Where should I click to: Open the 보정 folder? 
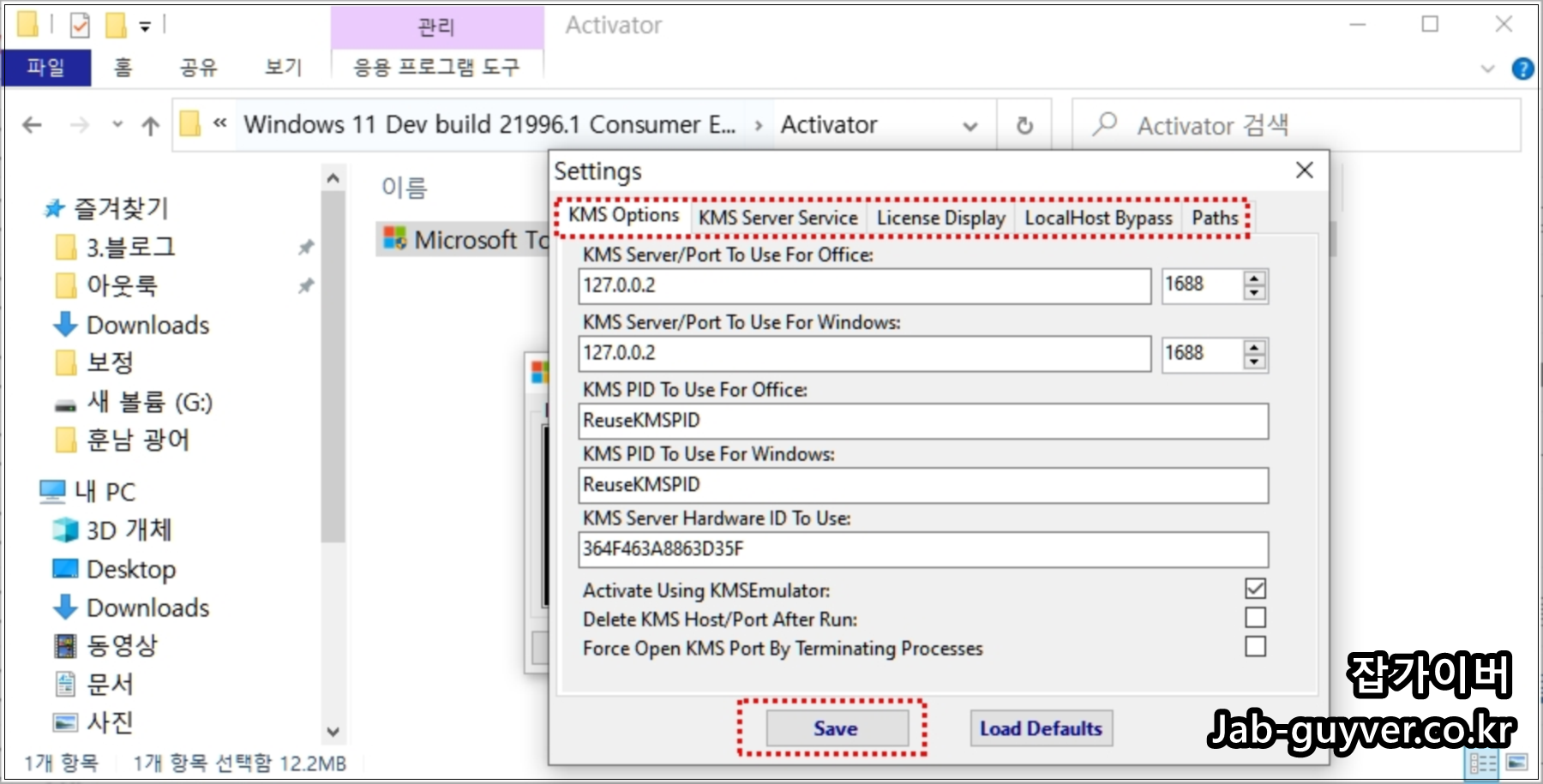[x=110, y=362]
